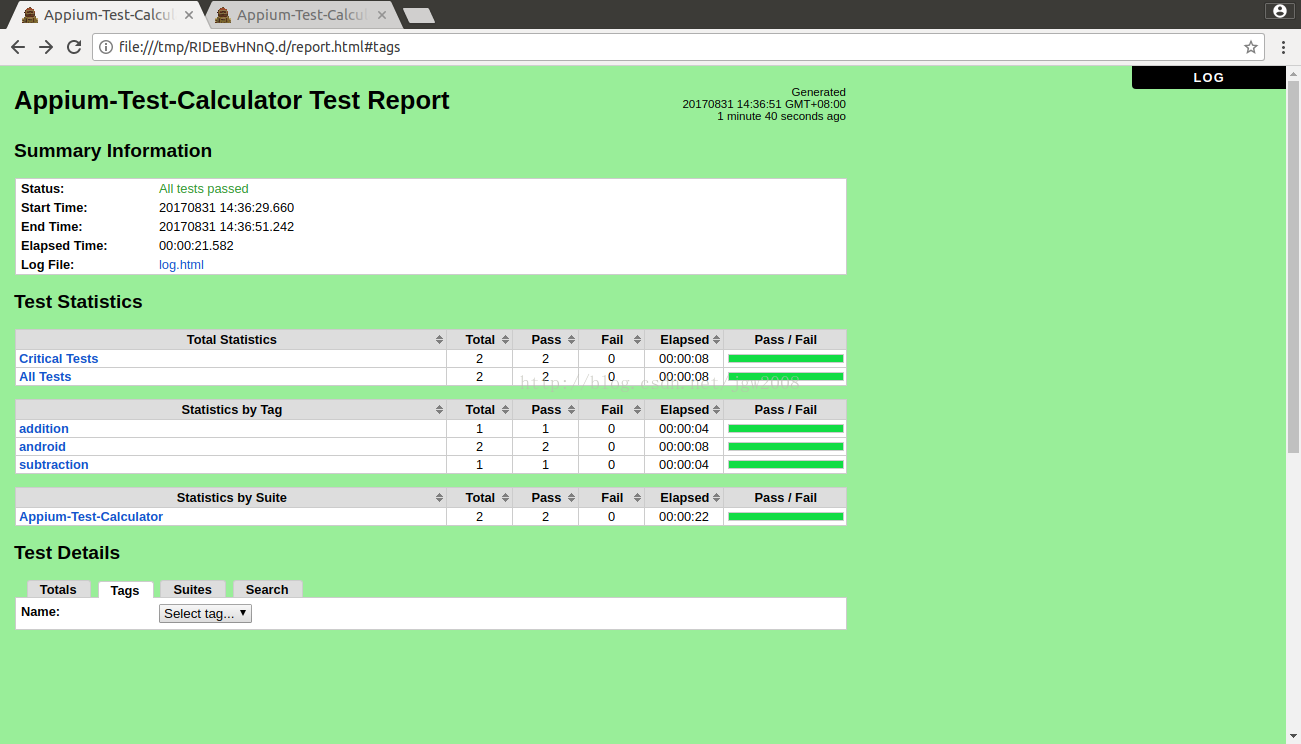The height and width of the screenshot is (744, 1301).
Task: Click Appium-Test-Calculator suite pass/fail bar
Action: pos(786,517)
